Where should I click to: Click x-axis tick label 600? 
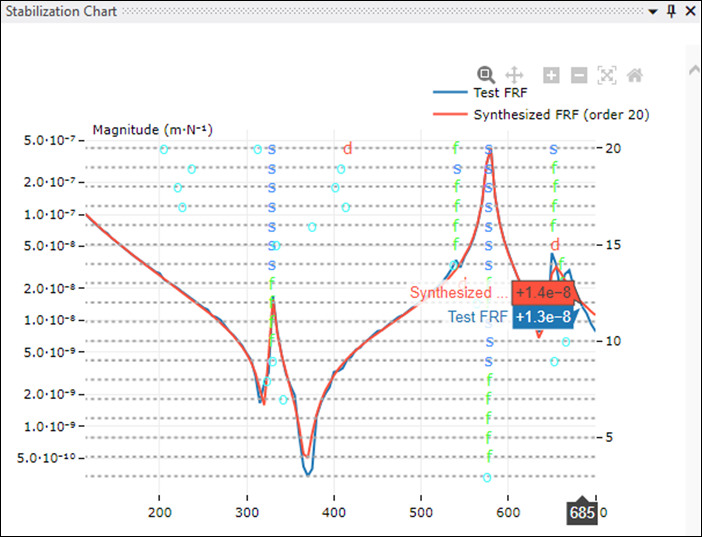508,512
